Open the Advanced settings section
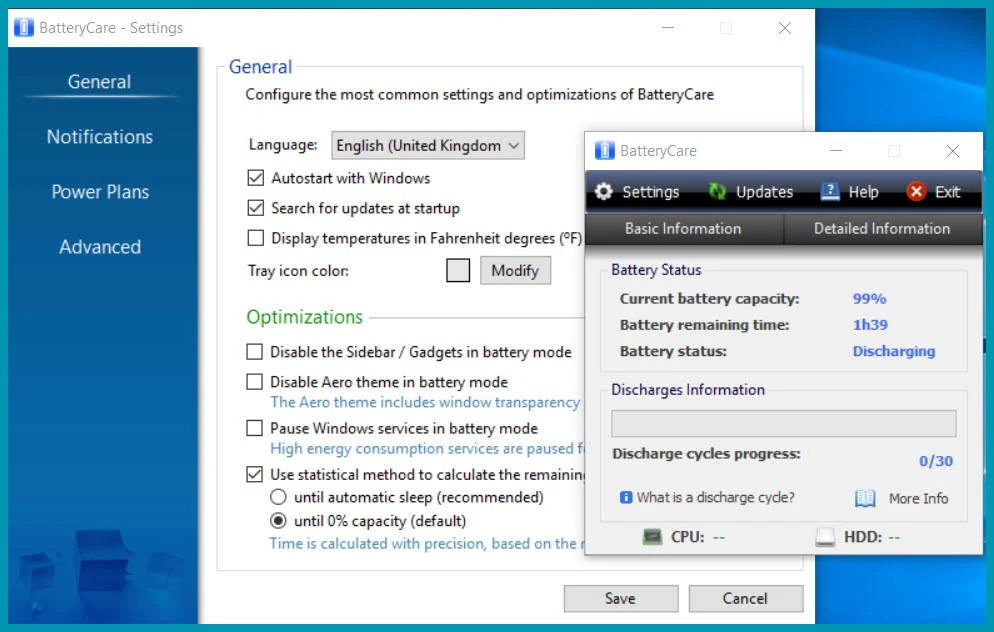Viewport: 994px width, 632px height. point(100,247)
